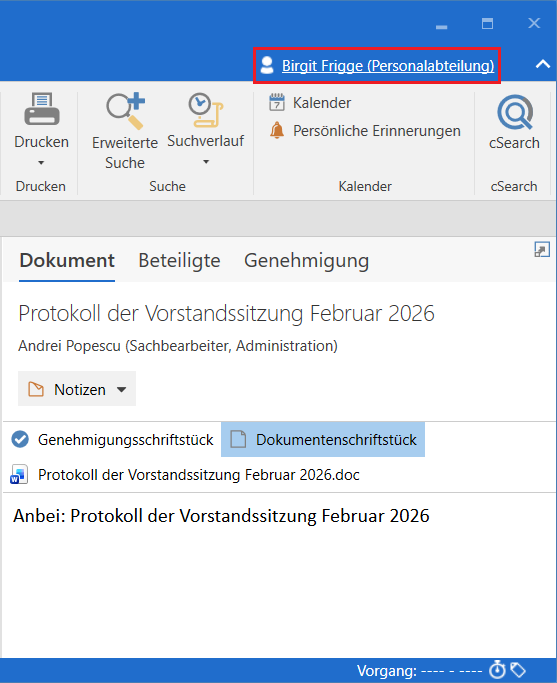Viewport: 557px width, 683px height.
Task: Maximize the window
Action: click(x=487, y=24)
